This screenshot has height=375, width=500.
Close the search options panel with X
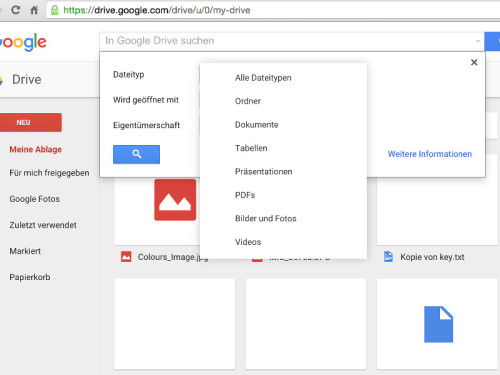pos(474,62)
